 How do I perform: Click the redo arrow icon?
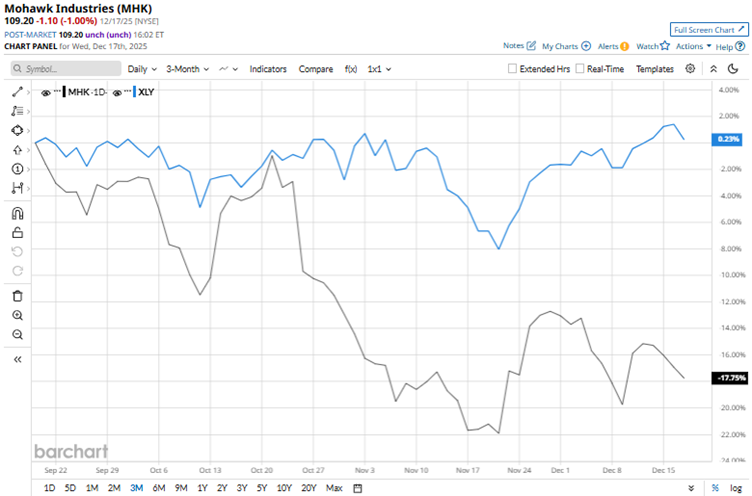coord(17,271)
